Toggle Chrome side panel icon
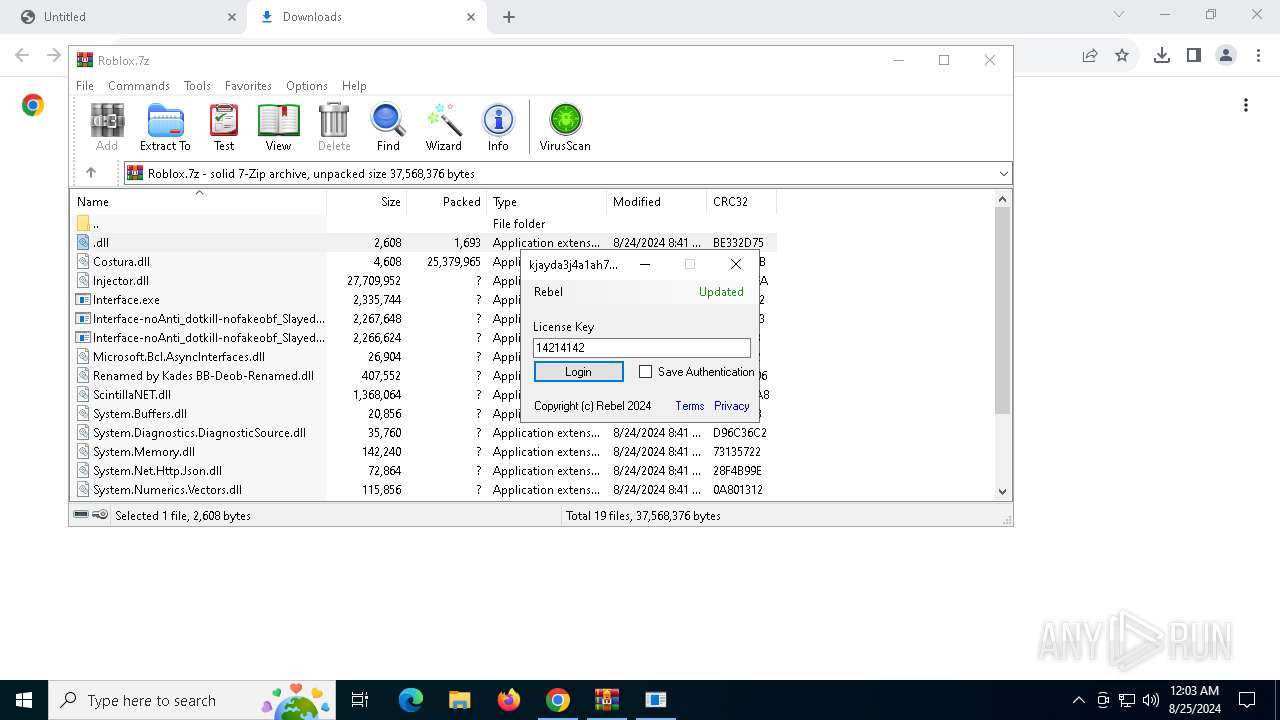 pyautogui.click(x=1193, y=56)
